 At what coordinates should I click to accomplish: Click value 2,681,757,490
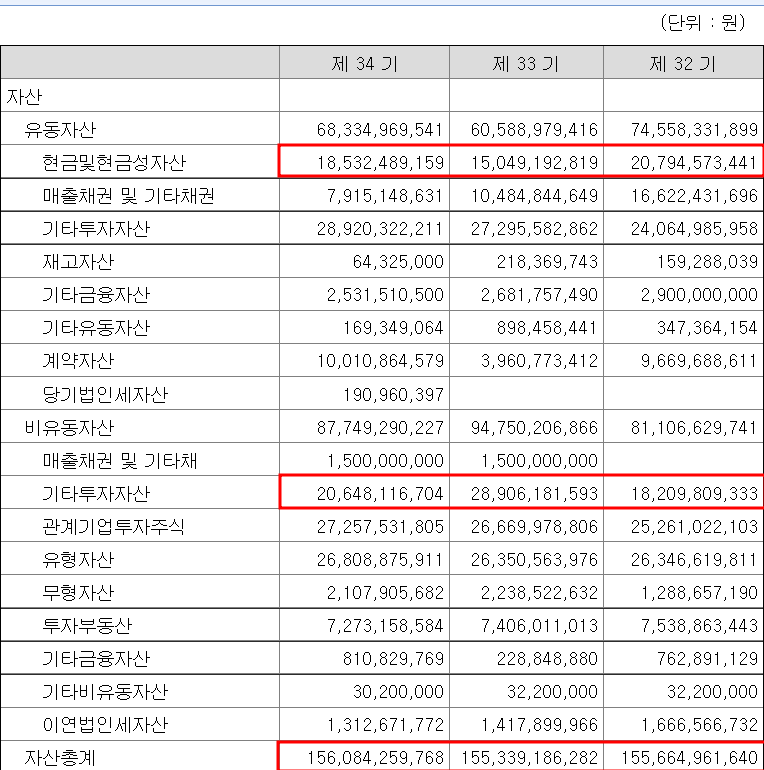539,295
